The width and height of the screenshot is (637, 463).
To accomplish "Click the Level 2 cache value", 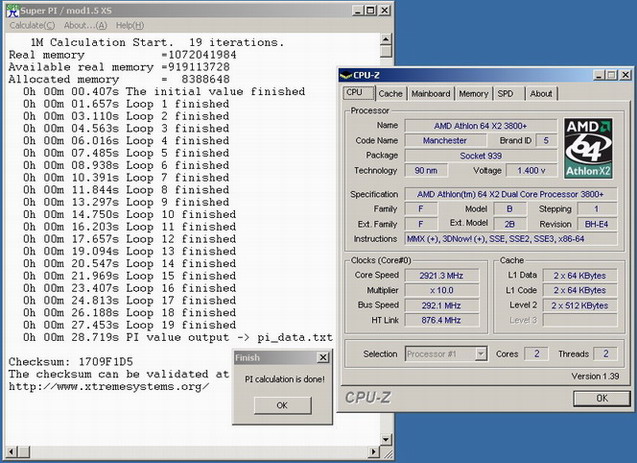I will pos(580,305).
